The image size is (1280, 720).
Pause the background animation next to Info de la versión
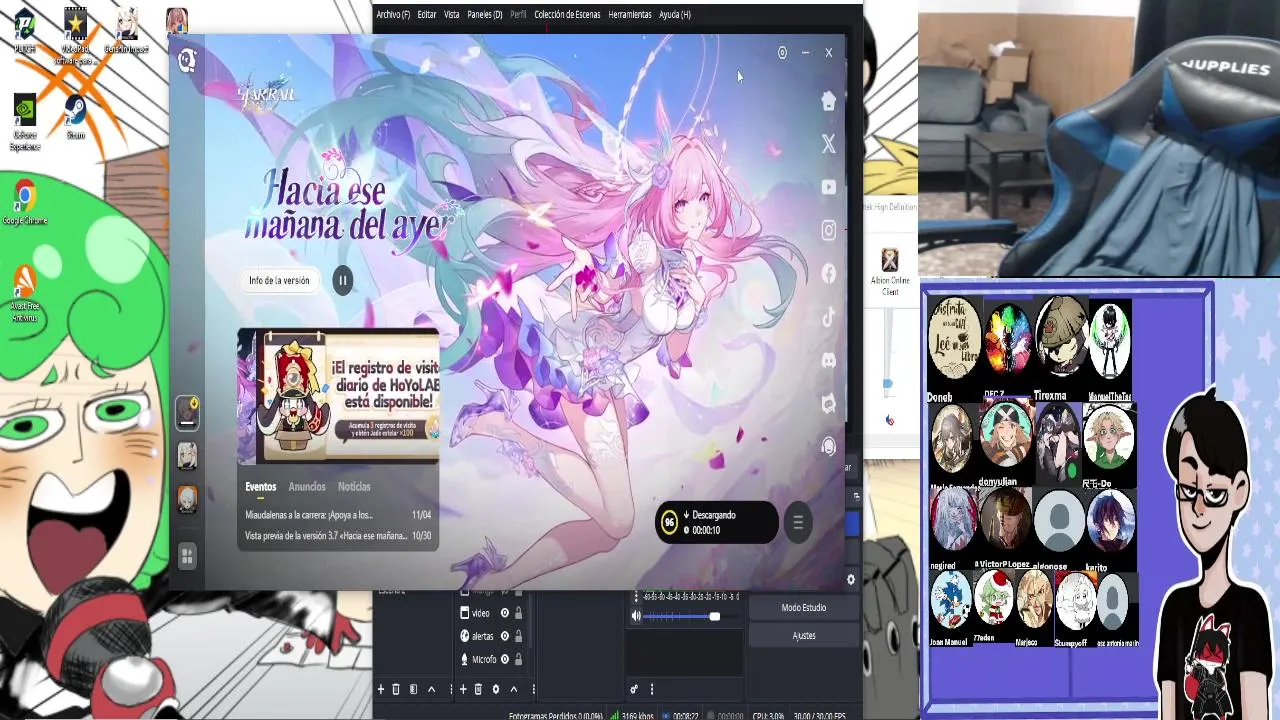(342, 280)
